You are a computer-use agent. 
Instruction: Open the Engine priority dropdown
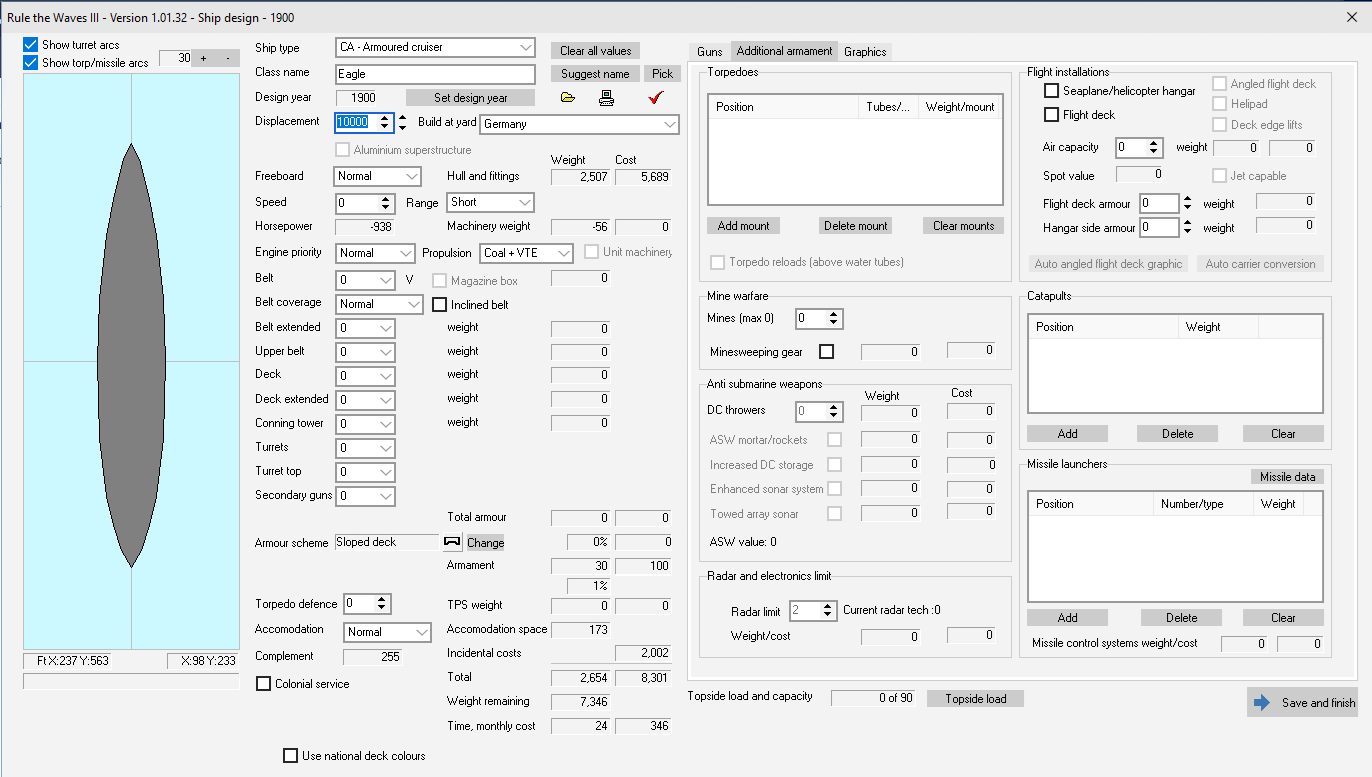click(375, 253)
